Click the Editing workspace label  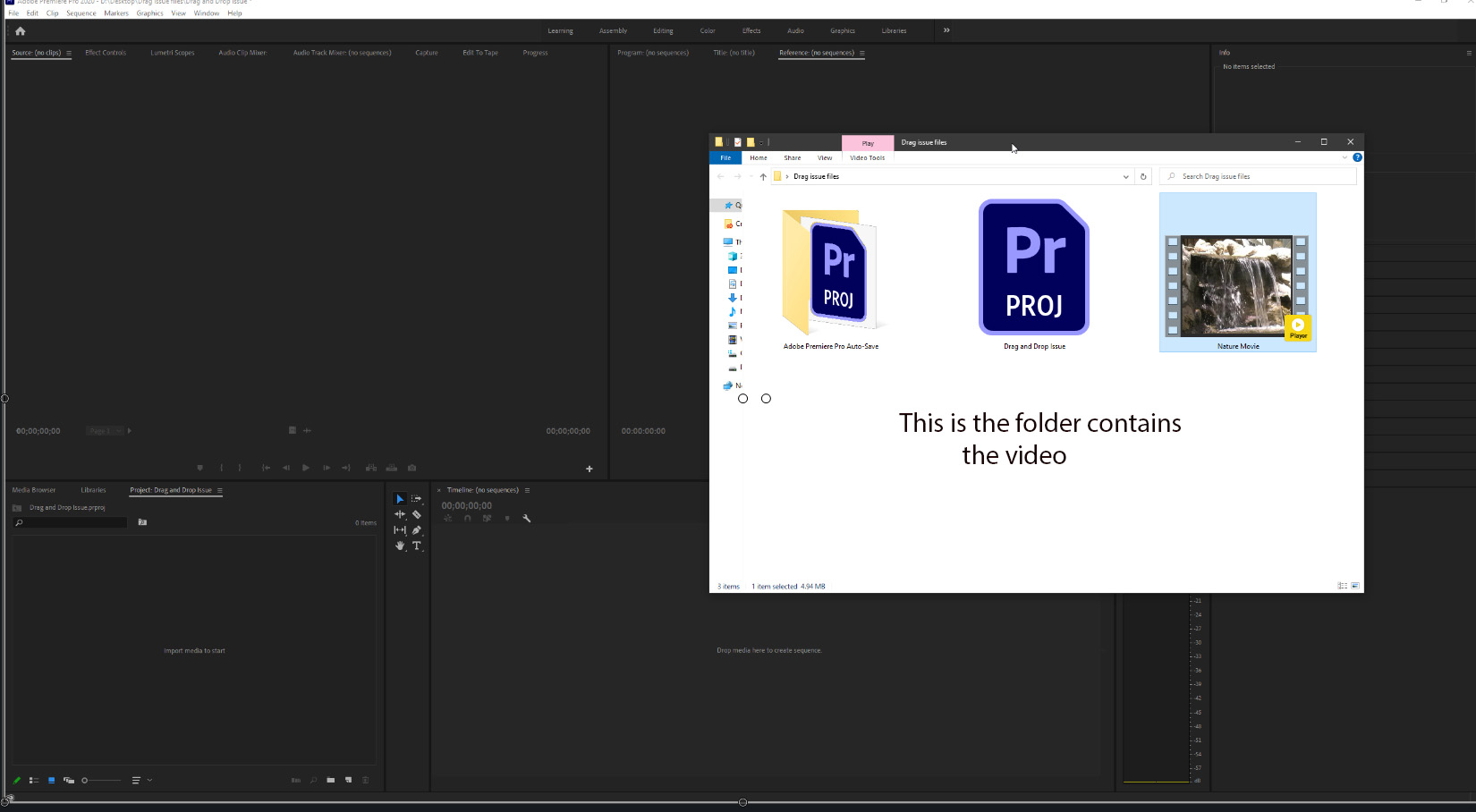(663, 30)
